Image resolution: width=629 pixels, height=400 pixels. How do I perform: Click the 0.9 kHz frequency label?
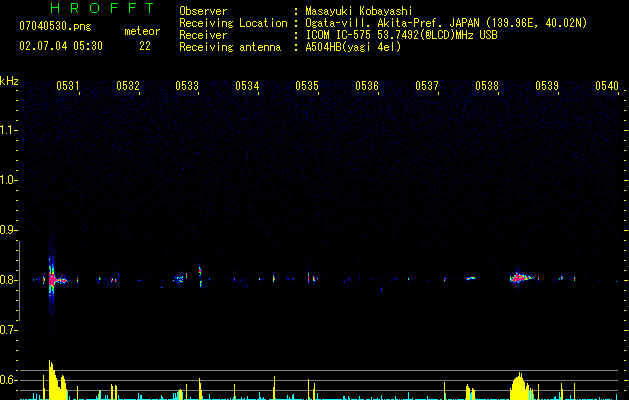[x=8, y=230]
